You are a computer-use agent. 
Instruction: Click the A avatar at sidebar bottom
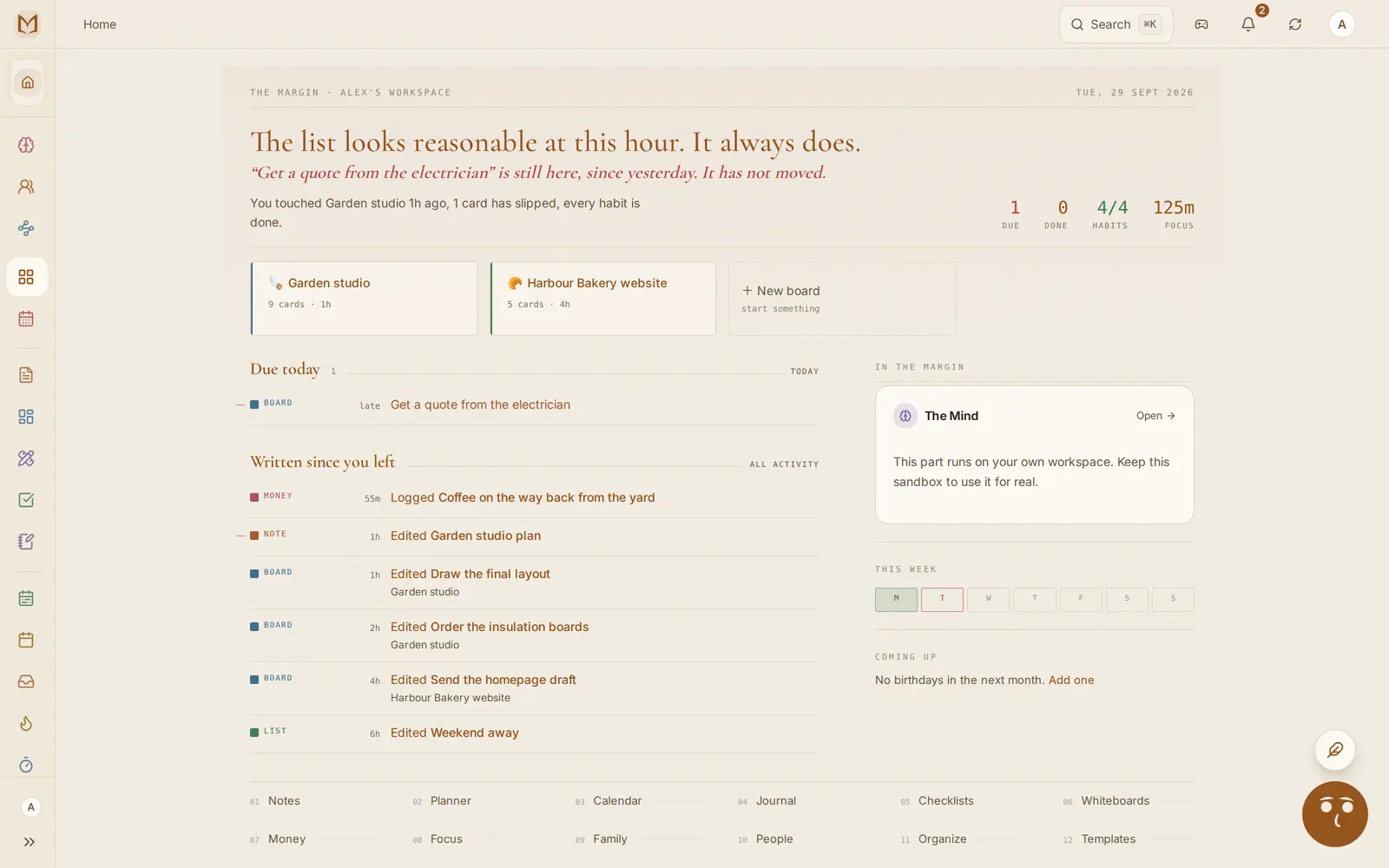[x=31, y=807]
